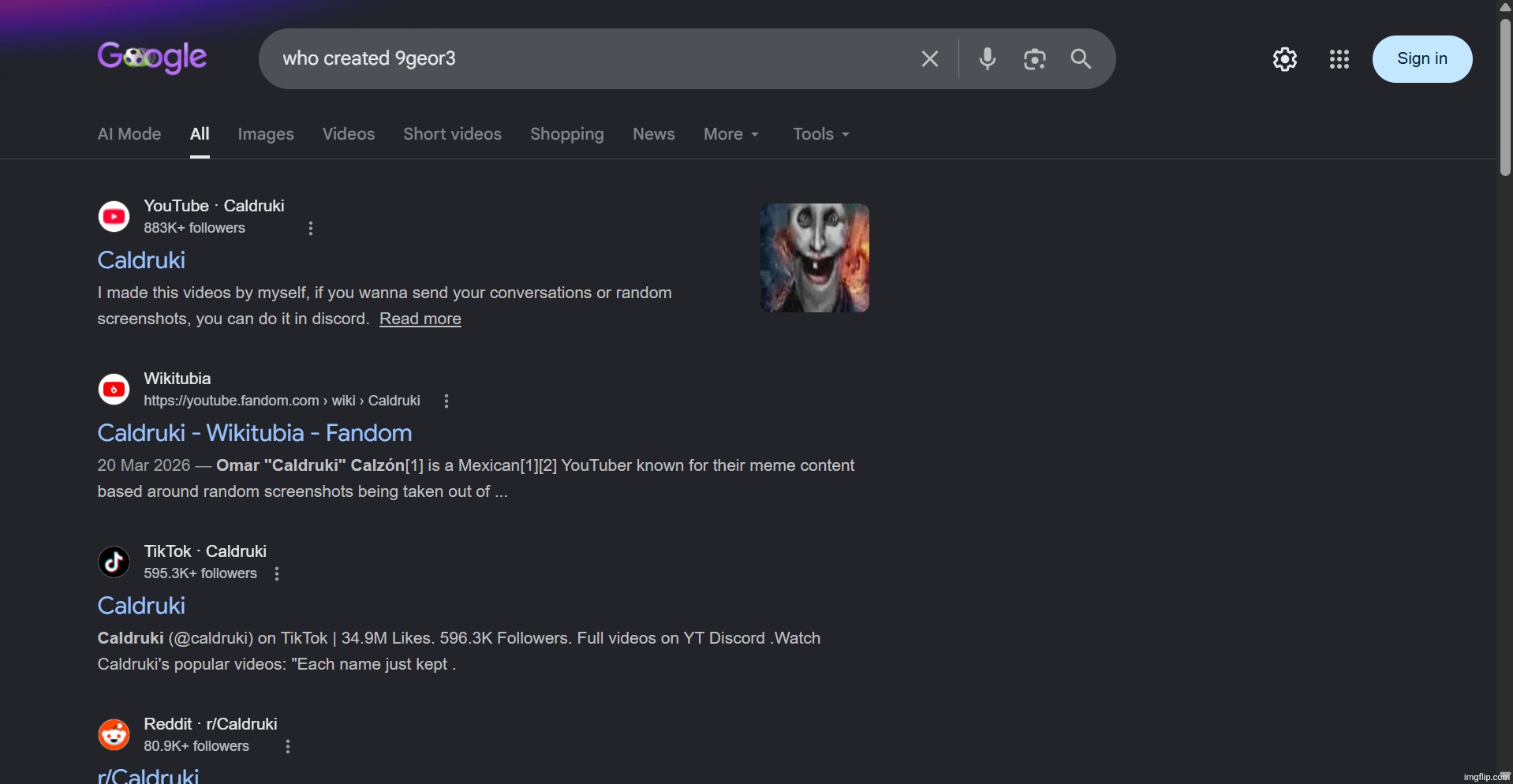The height and width of the screenshot is (784, 1513).
Task: Open search by image camera icon
Action: 1035,59
